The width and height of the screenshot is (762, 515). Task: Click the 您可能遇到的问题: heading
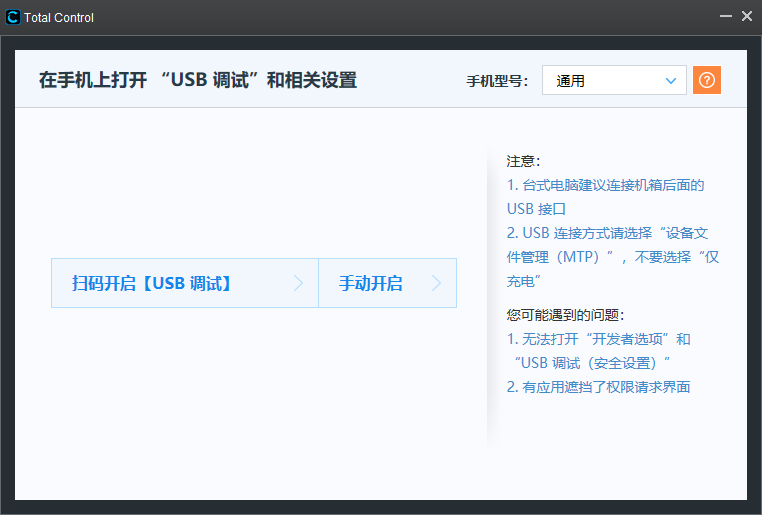(x=565, y=315)
